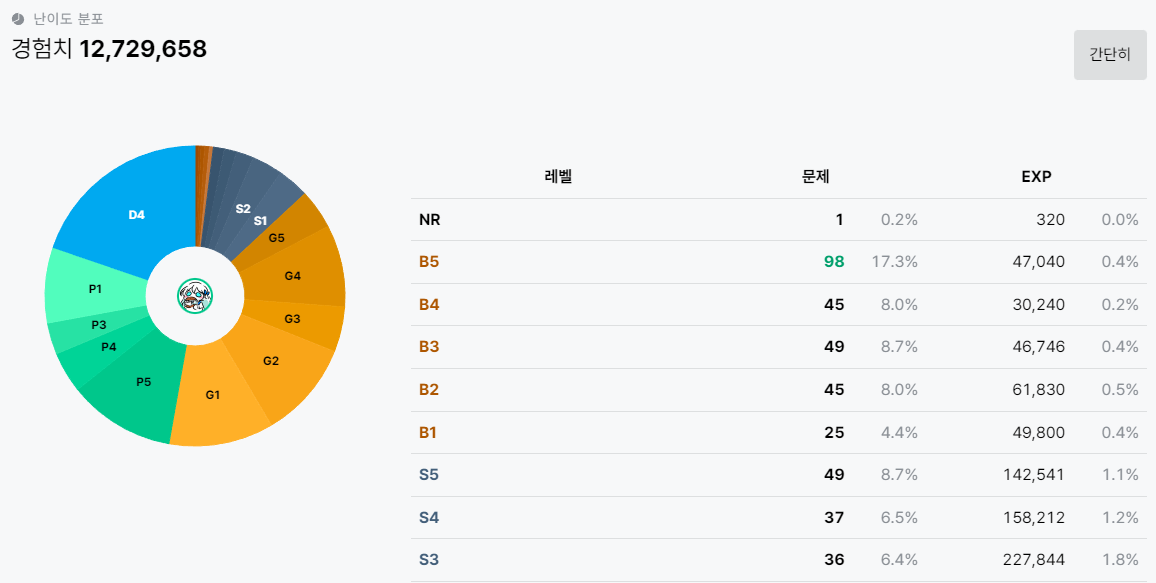
Task: Select the G1 segment of the pie chart
Action: click(211, 396)
